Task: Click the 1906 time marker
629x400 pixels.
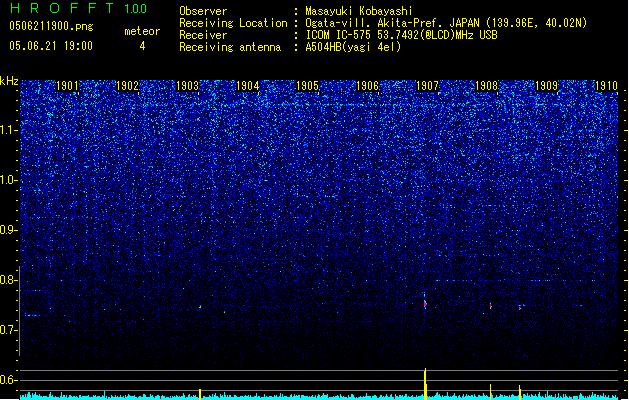Action: click(367, 85)
